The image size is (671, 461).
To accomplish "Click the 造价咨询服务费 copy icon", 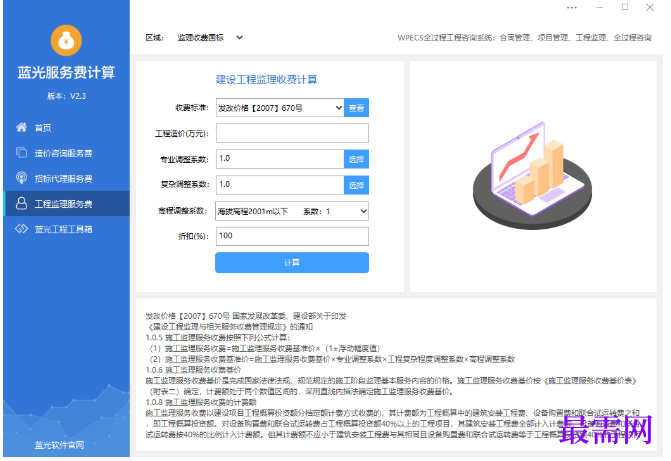I will point(21,152).
